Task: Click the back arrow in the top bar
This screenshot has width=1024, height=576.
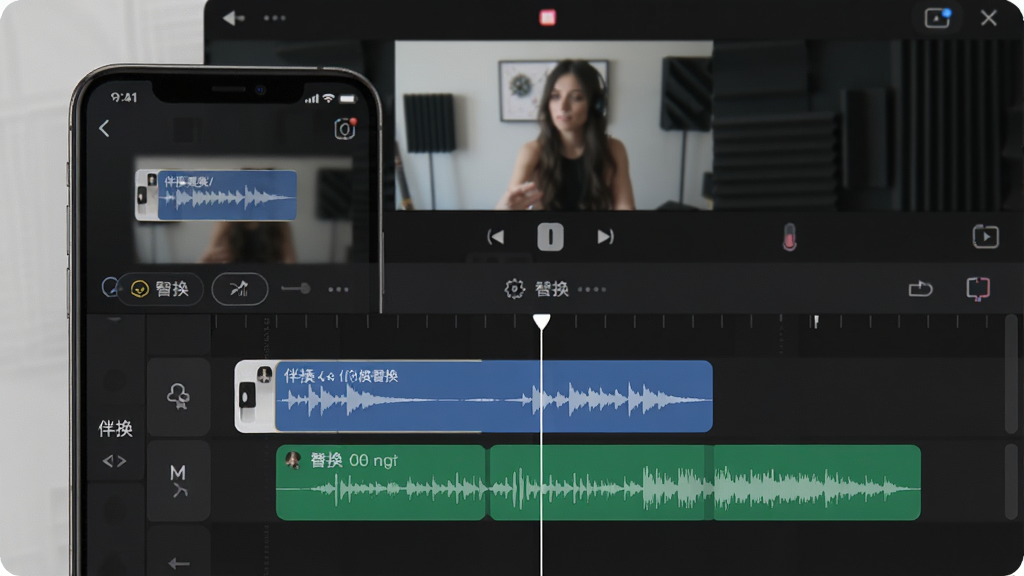Action: 232,18
